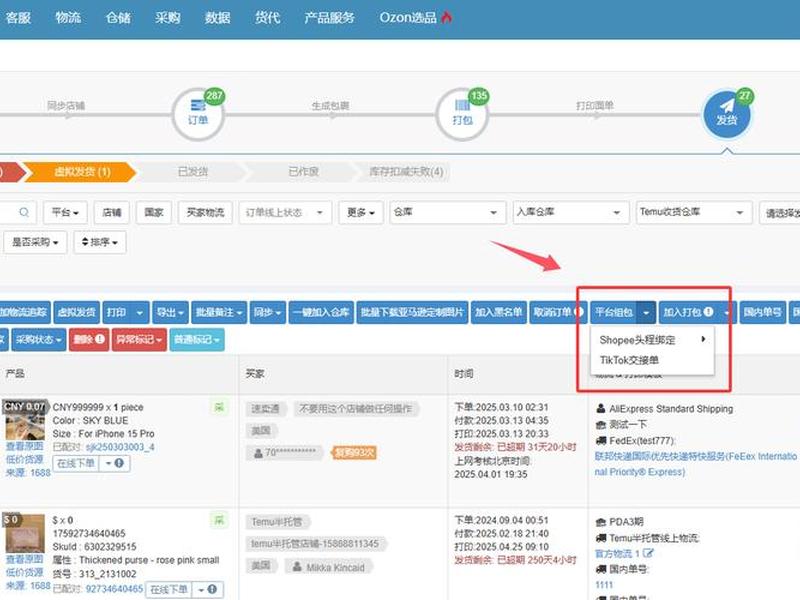Click the 加入黑名单 button
The height and width of the screenshot is (600, 800).
coord(498,312)
